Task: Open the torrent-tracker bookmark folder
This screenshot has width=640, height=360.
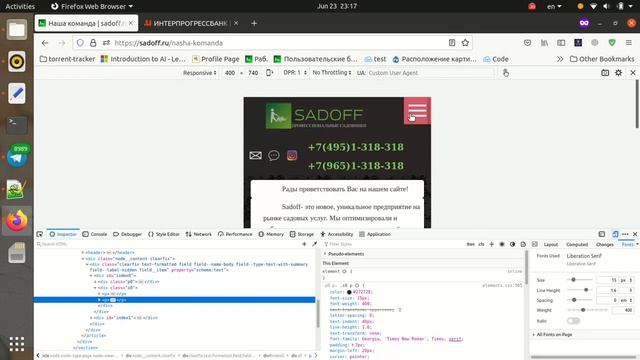Action: pos(67,59)
